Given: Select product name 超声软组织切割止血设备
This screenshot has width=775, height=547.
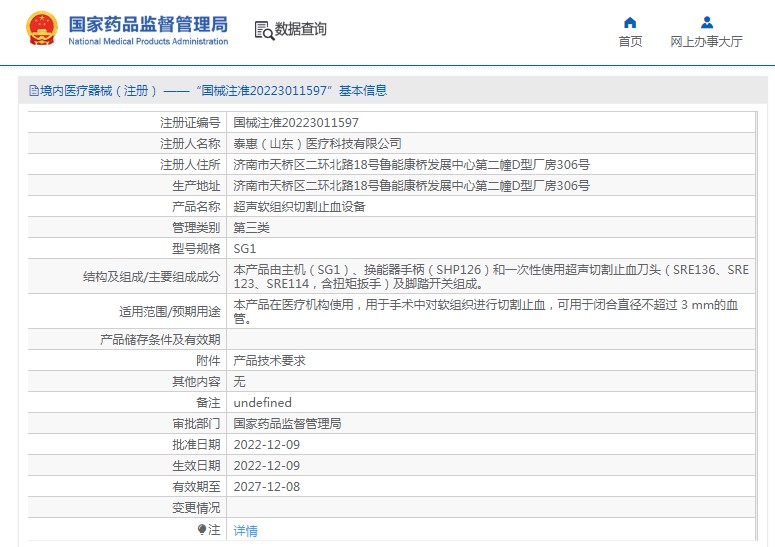Looking at the screenshot, I should 299,207.
